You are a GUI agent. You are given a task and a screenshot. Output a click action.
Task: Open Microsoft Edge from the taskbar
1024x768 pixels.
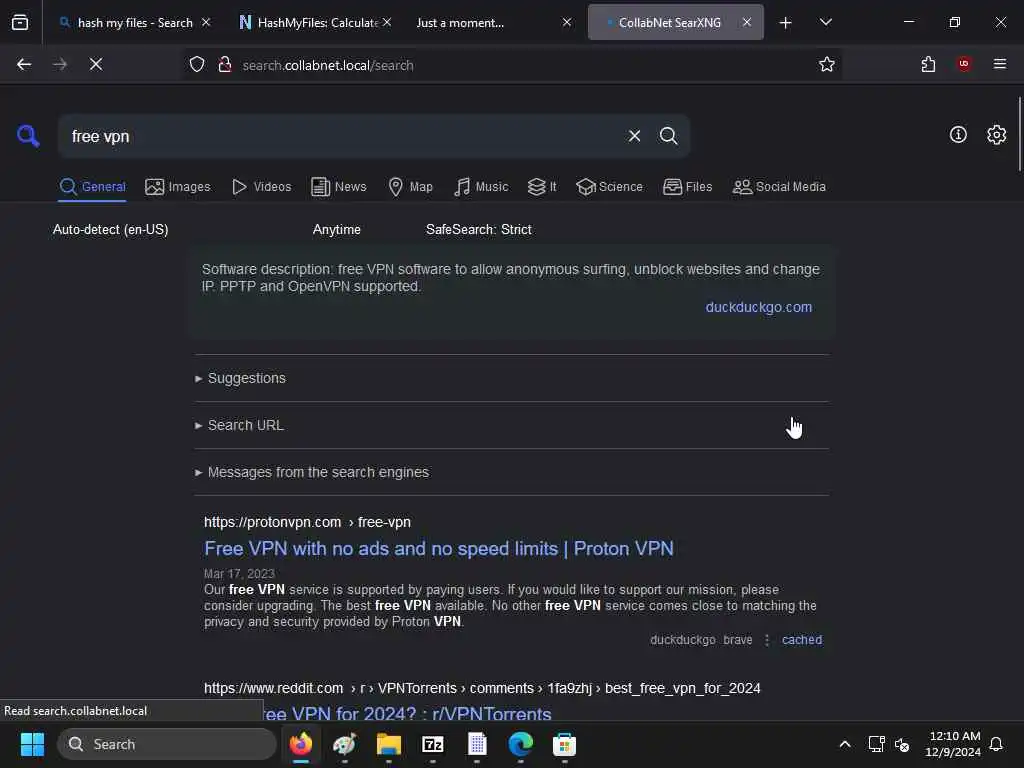click(520, 744)
